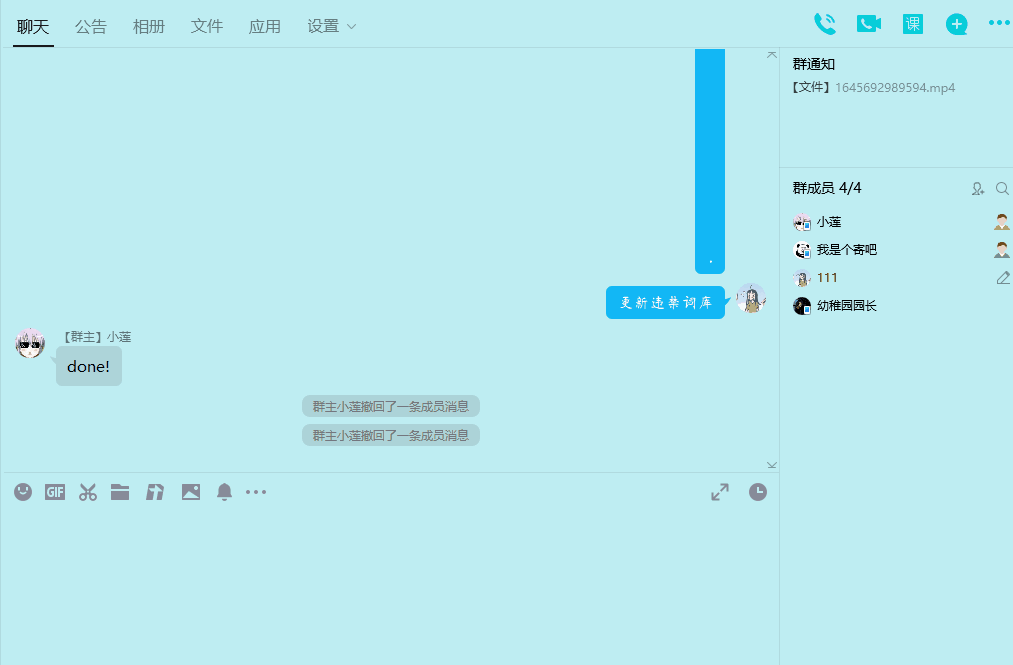Image resolution: width=1013 pixels, height=665 pixels.
Task: Edit the group card for member 111
Action: [x=1003, y=278]
